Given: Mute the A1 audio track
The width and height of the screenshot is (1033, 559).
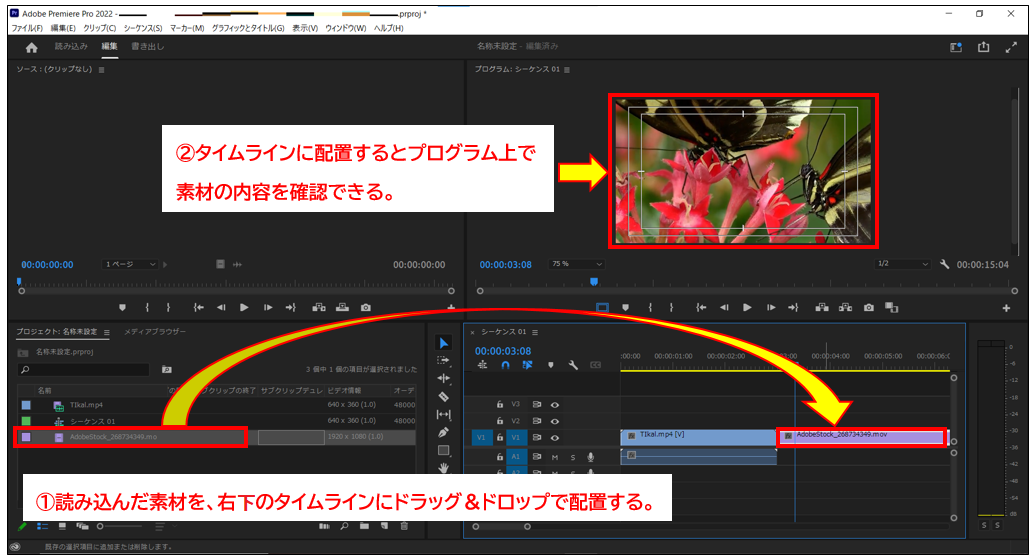Looking at the screenshot, I should (555, 457).
